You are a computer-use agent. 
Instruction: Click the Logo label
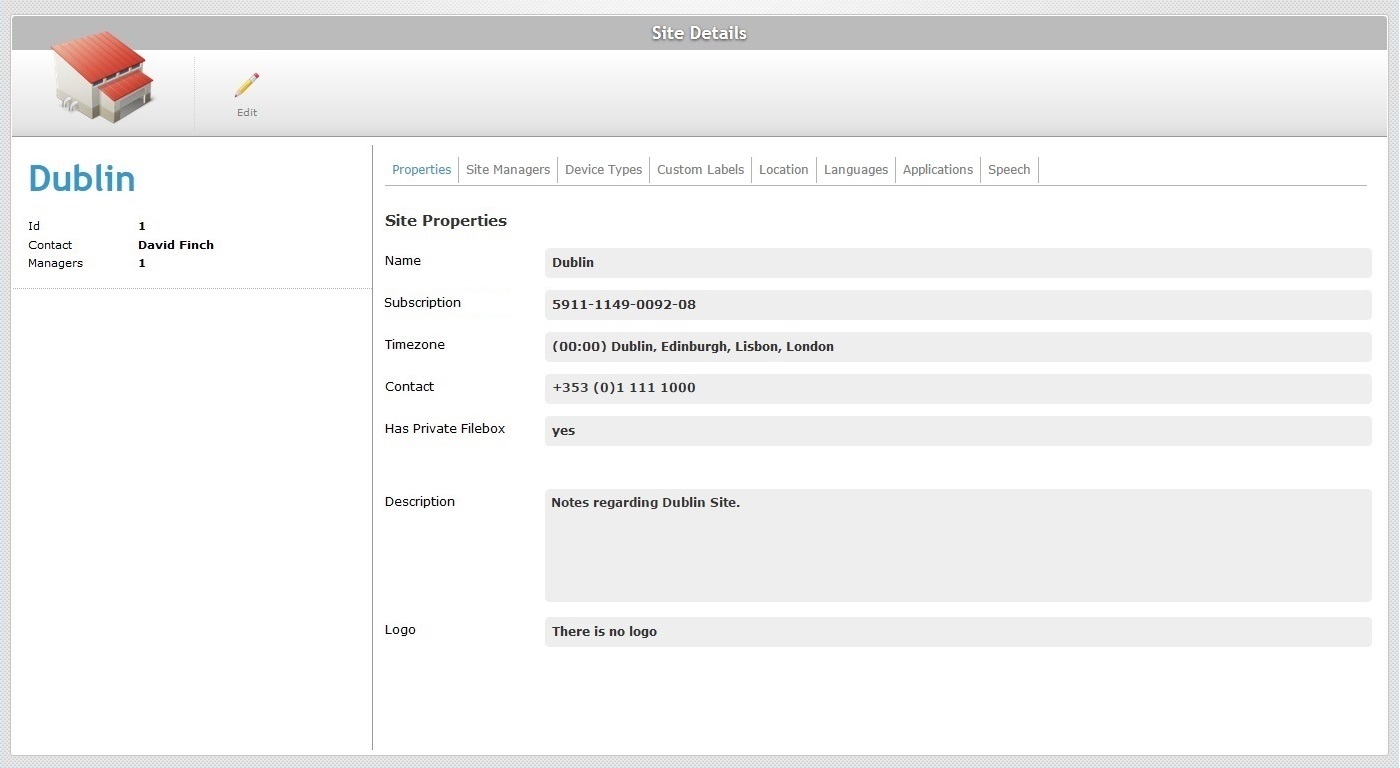point(400,630)
